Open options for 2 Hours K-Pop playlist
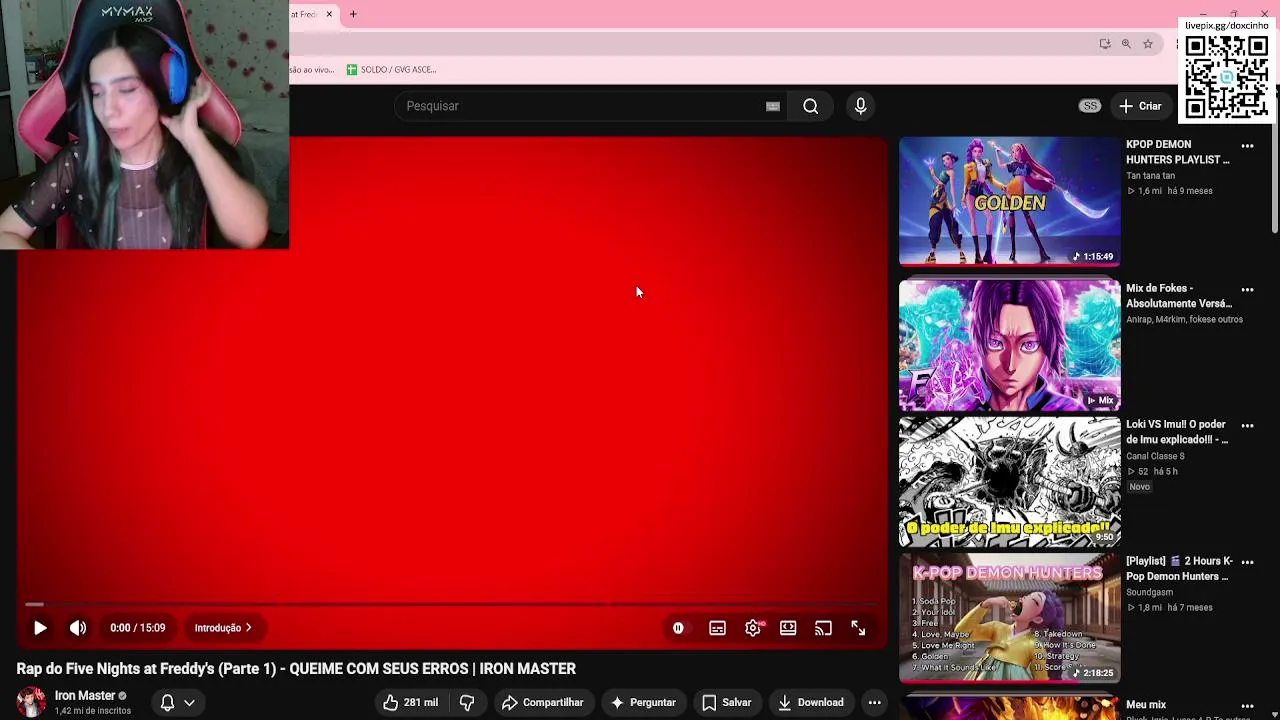Screen dimensions: 1280x720 [1247, 563]
